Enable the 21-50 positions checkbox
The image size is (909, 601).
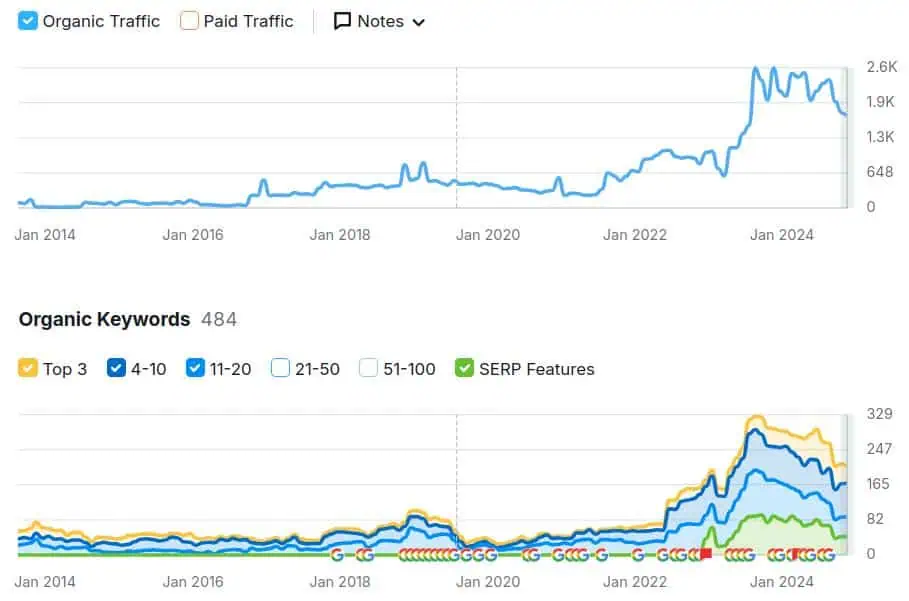[281, 368]
